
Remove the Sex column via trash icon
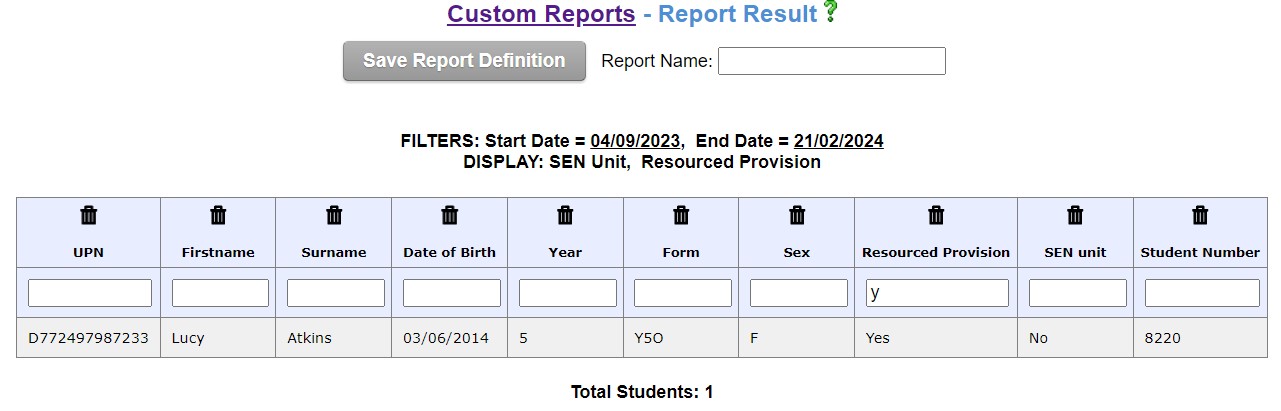(x=797, y=215)
